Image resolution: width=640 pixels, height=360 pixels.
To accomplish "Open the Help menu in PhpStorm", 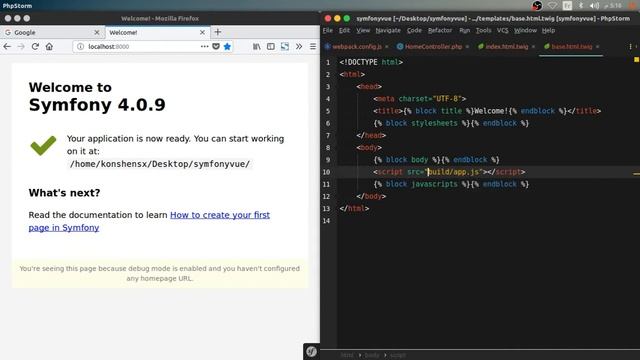I will tap(548, 31).
